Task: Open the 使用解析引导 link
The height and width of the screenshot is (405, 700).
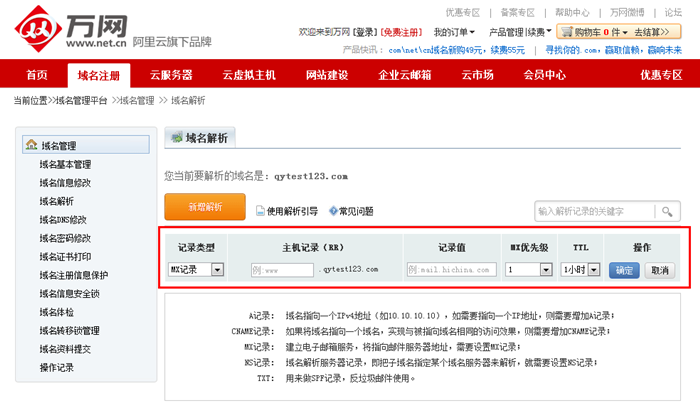Action: (x=292, y=211)
